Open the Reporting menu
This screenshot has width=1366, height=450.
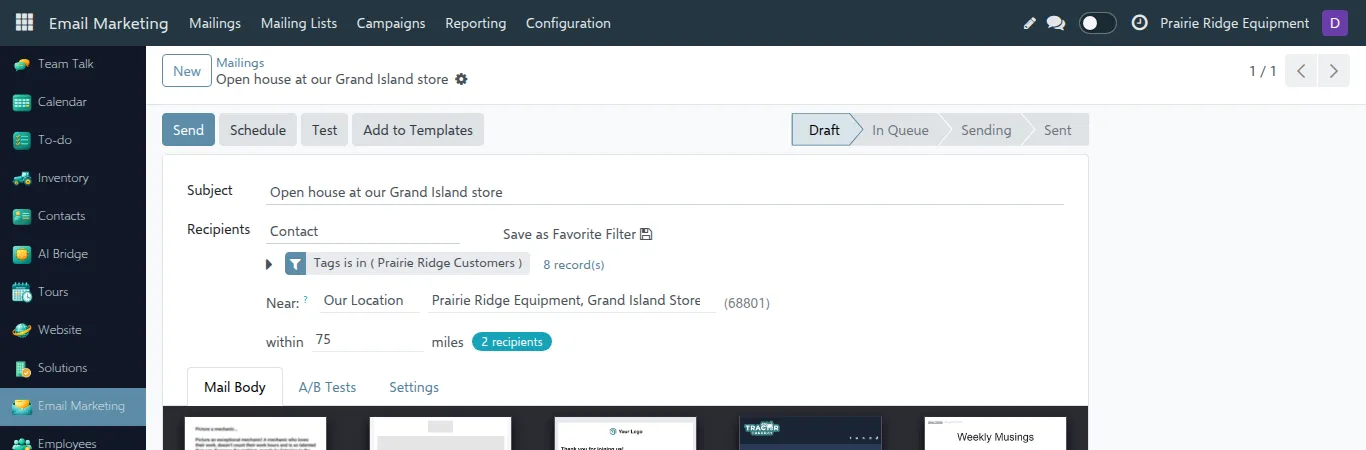476,23
